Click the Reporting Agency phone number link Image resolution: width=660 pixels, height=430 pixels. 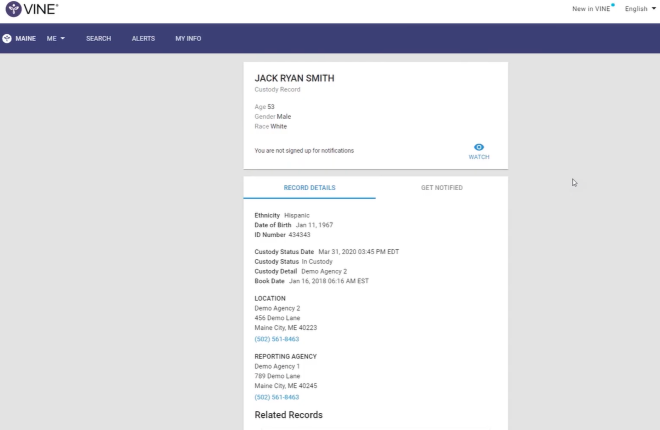pyautogui.click(x=277, y=397)
